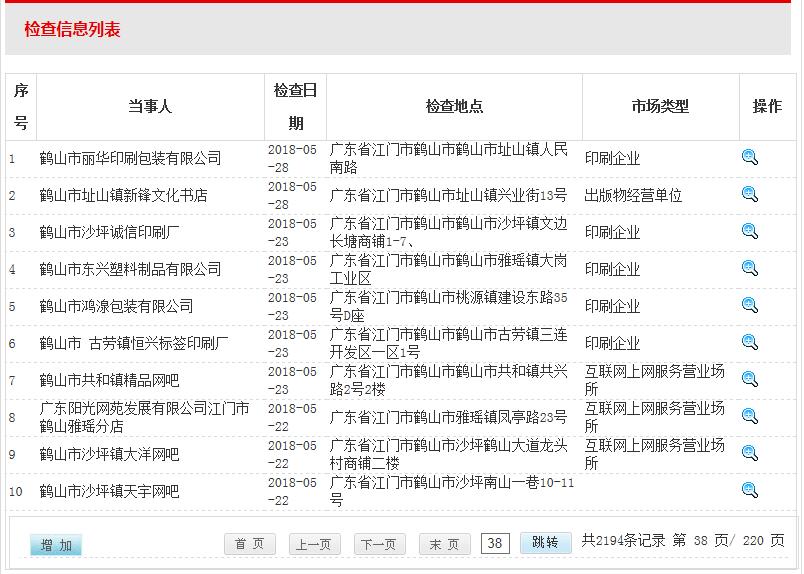Open details for 鹤山市丽华印刷包装有限公司
The height and width of the screenshot is (574, 804).
(749, 157)
